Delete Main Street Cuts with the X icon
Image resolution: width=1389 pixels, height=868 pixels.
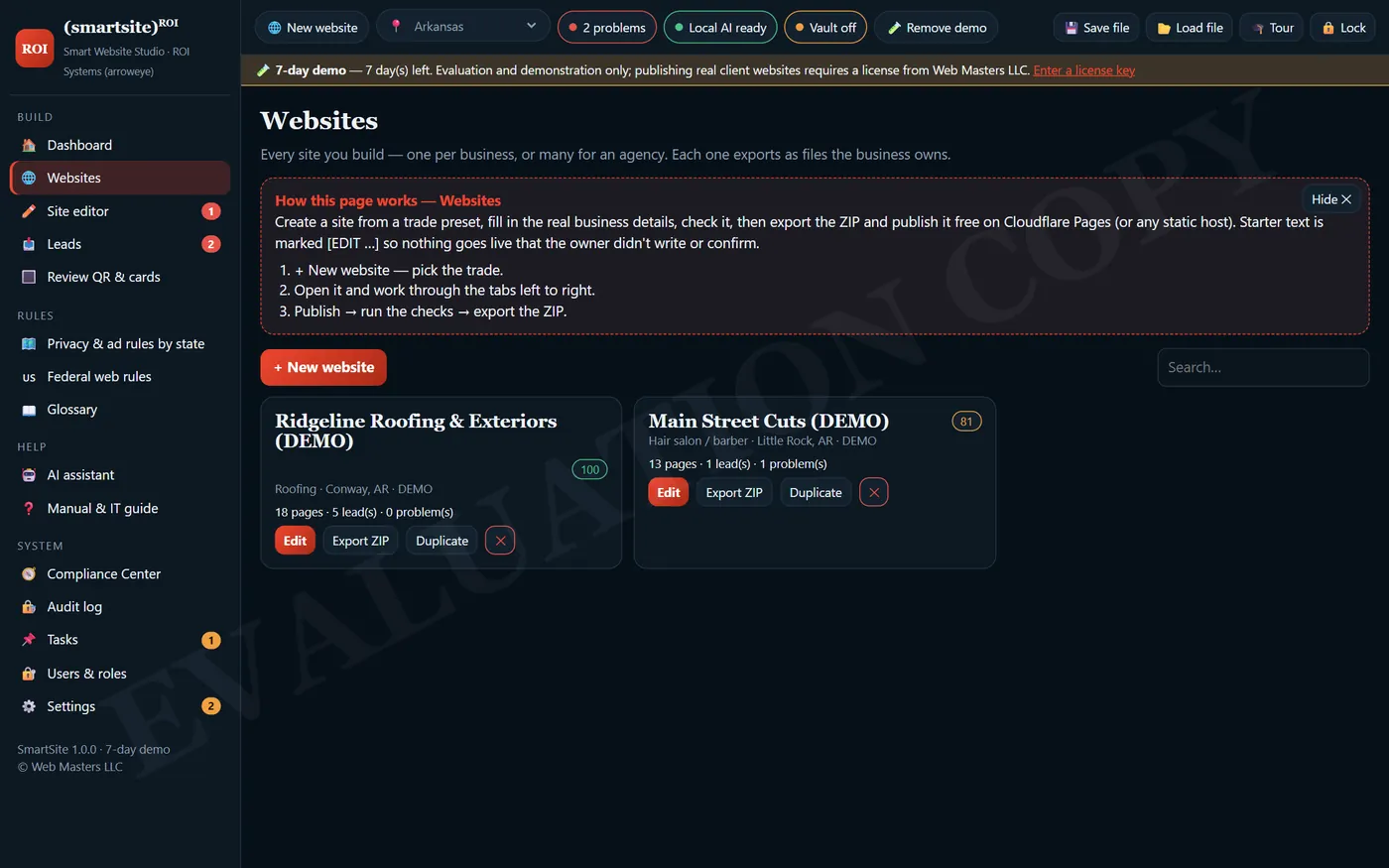[874, 492]
